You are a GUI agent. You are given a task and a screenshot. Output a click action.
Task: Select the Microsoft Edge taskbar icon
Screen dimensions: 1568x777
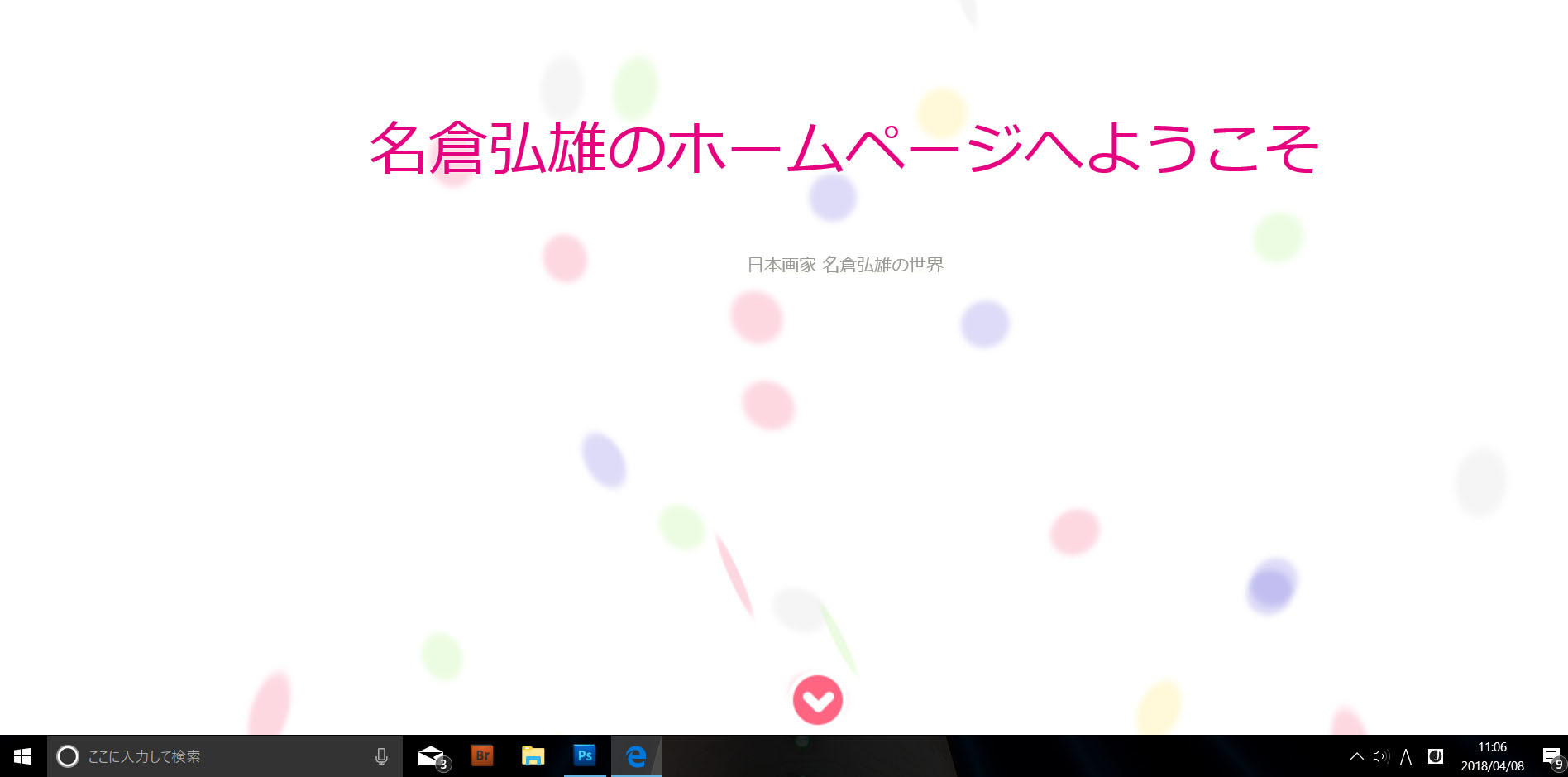635,756
